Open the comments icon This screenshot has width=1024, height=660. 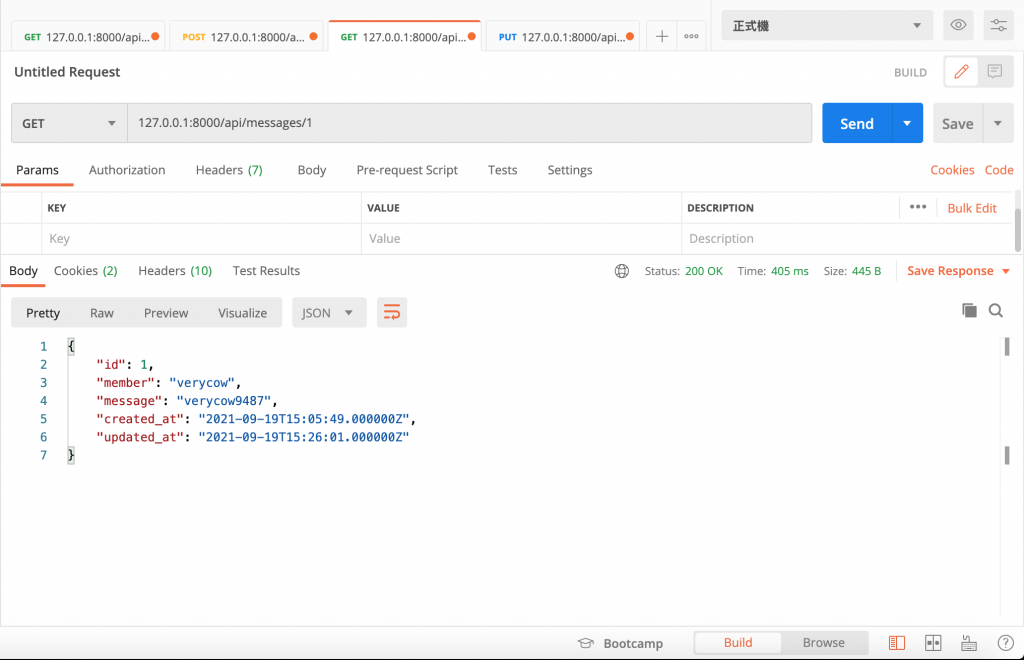995,71
